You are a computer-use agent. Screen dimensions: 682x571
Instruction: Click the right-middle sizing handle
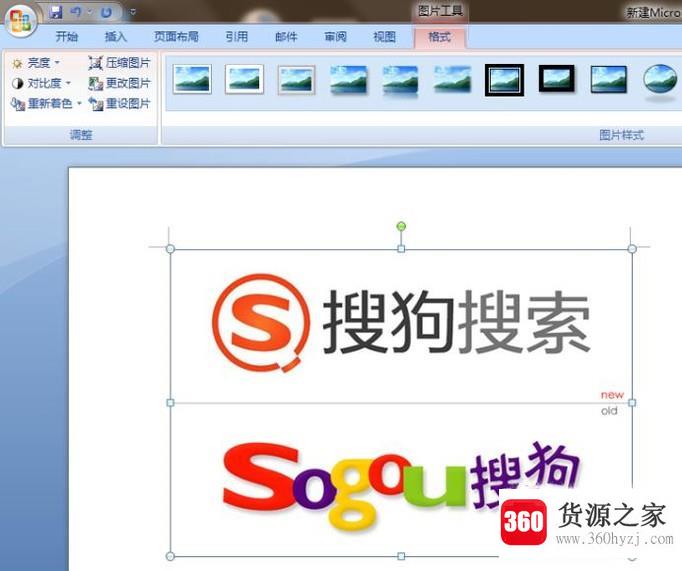coord(632,403)
